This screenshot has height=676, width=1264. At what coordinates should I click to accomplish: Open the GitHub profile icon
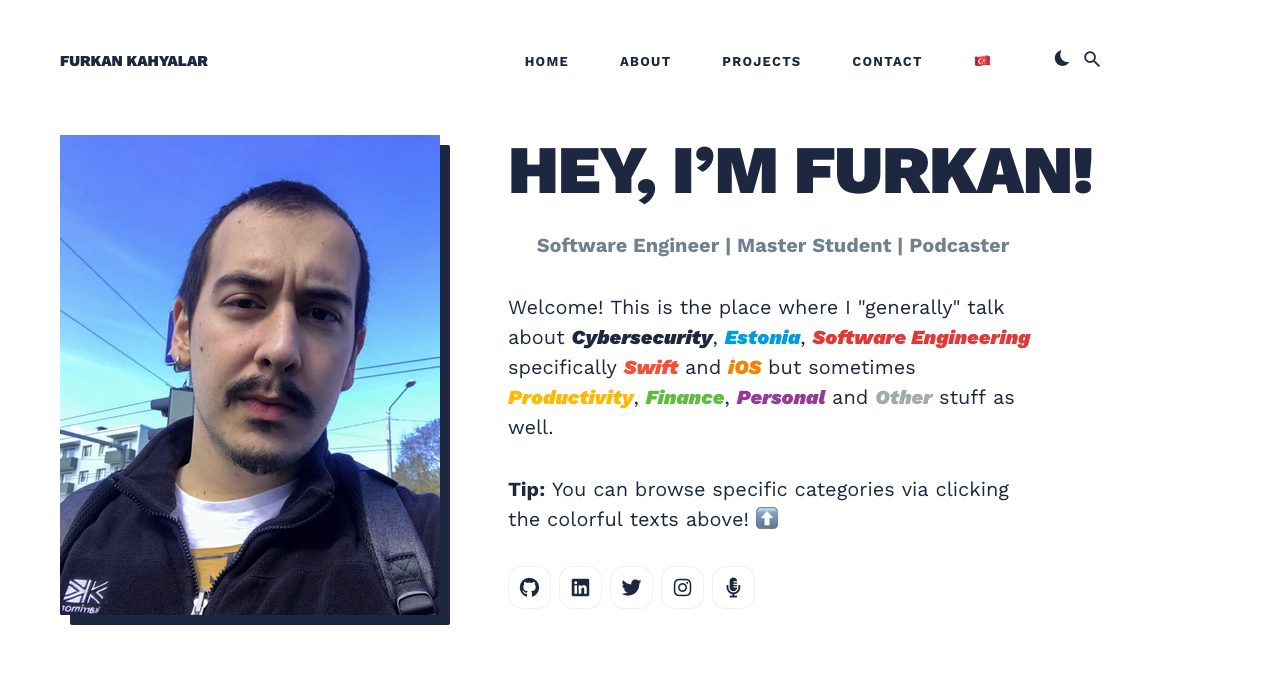coord(529,587)
